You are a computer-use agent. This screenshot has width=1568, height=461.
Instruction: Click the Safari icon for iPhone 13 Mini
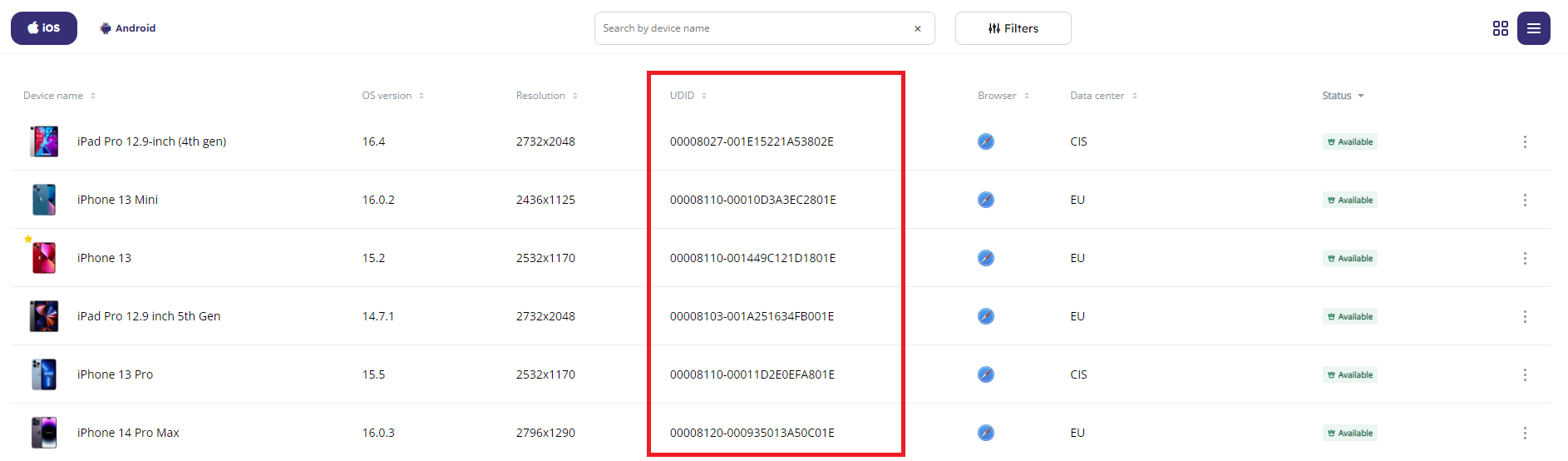click(x=986, y=200)
